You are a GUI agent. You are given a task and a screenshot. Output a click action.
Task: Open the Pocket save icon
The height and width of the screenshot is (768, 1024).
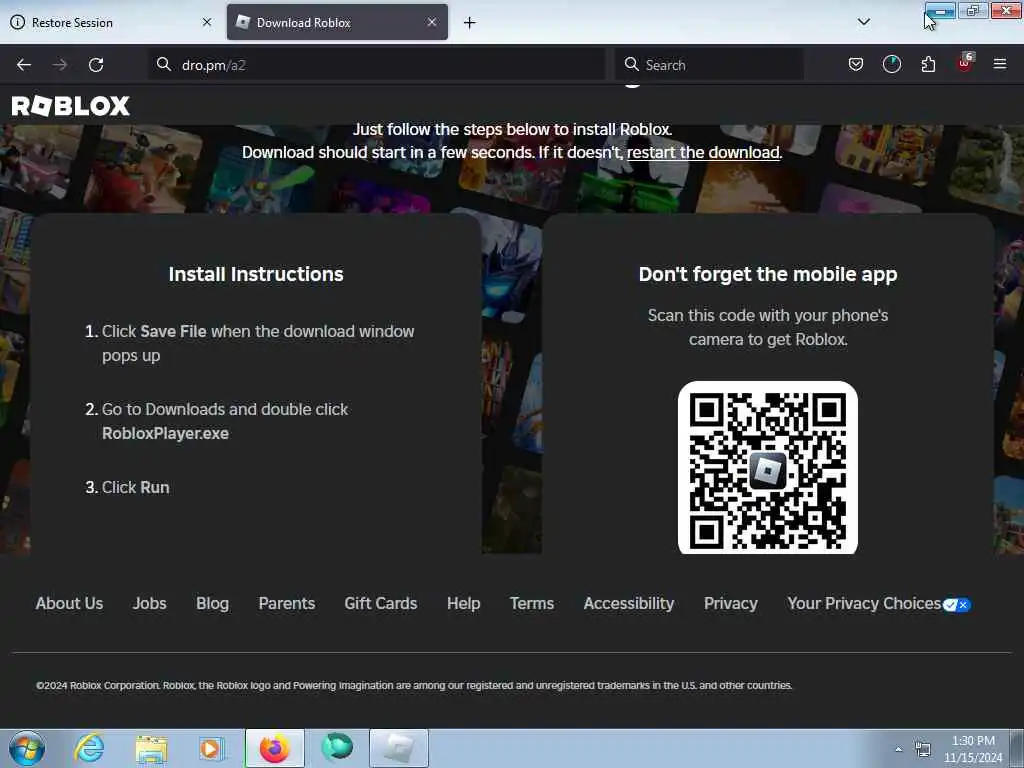pos(856,64)
